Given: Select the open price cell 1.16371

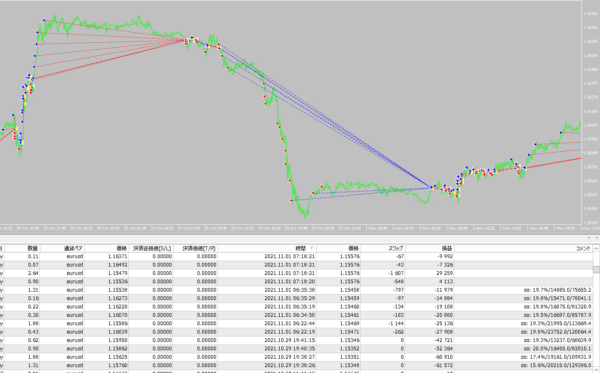Looking at the screenshot, I should pyautogui.click(x=118, y=257).
